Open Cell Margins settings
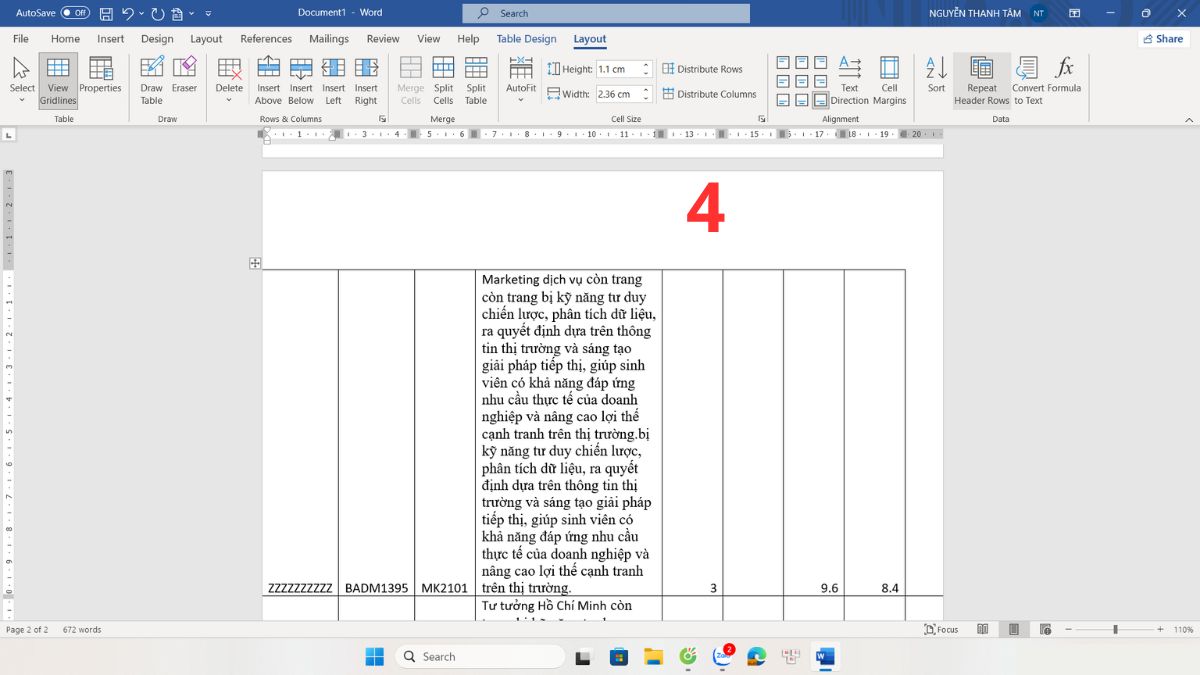Image resolution: width=1200 pixels, height=675 pixels. tap(889, 80)
